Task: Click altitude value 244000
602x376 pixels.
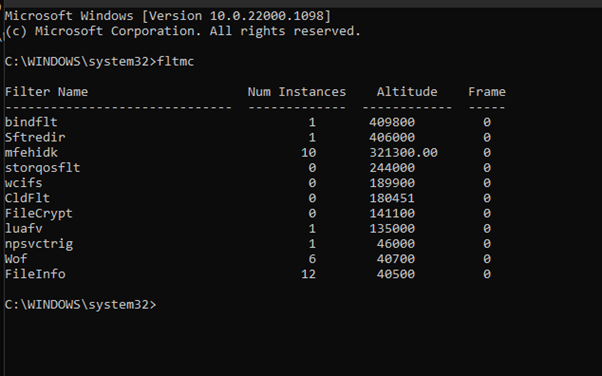Action: coord(392,168)
